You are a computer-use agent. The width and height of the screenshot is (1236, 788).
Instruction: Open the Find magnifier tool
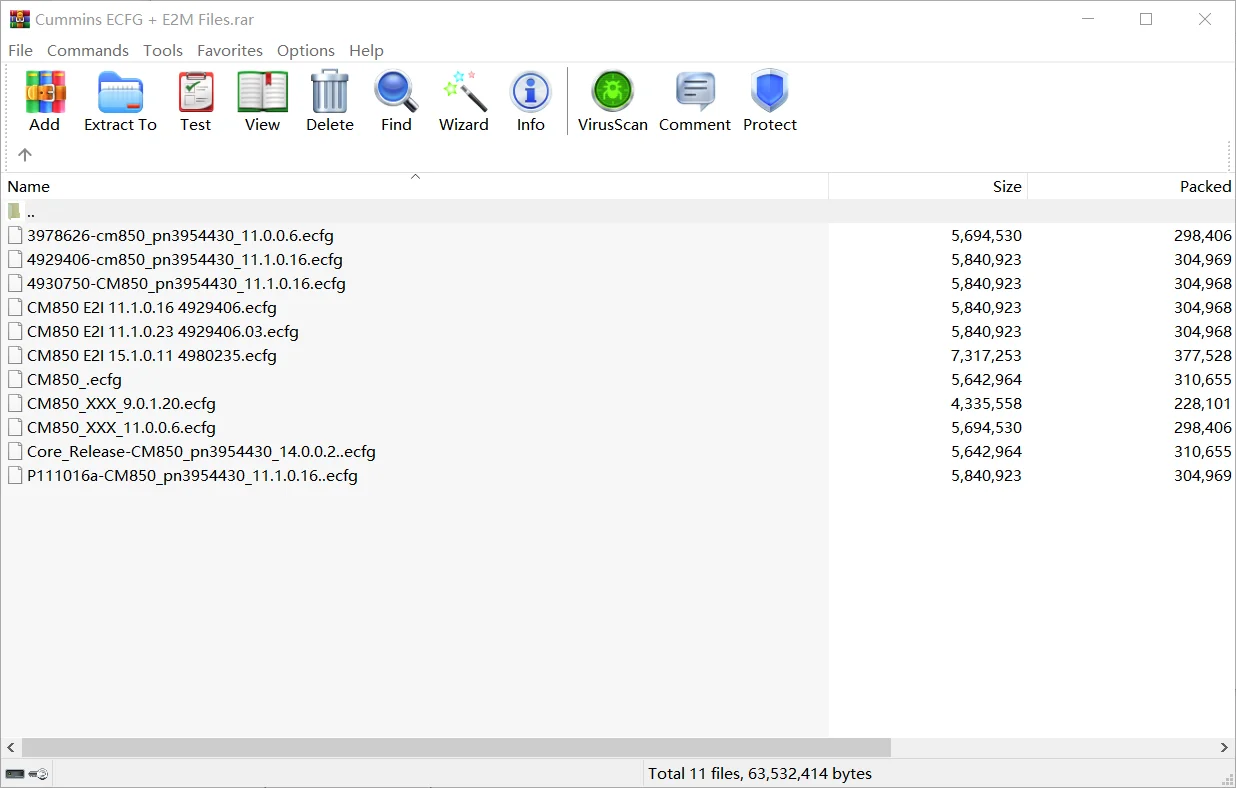pyautogui.click(x=396, y=101)
